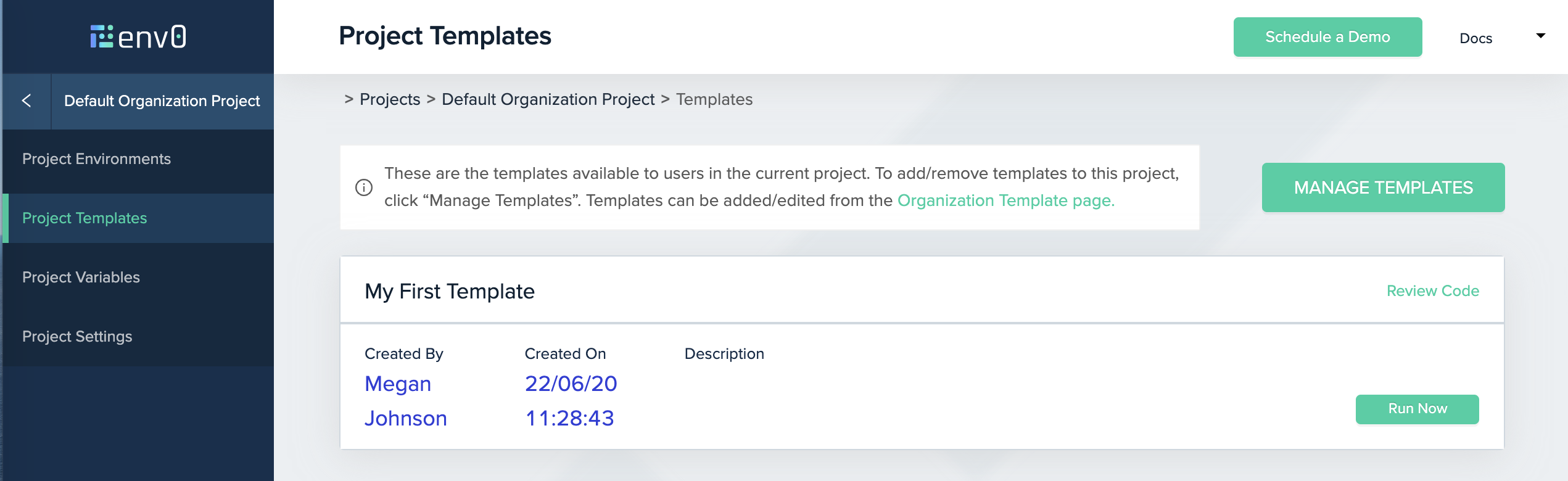
Task: Click the Schedule a Demo button
Action: [x=1327, y=37]
